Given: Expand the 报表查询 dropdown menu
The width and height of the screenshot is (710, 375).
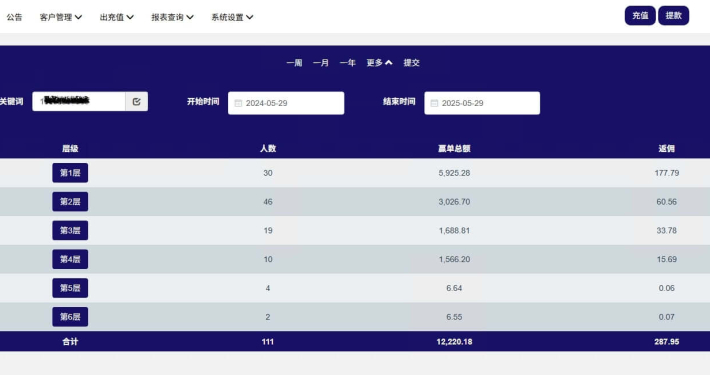Looking at the screenshot, I should click(x=172, y=17).
